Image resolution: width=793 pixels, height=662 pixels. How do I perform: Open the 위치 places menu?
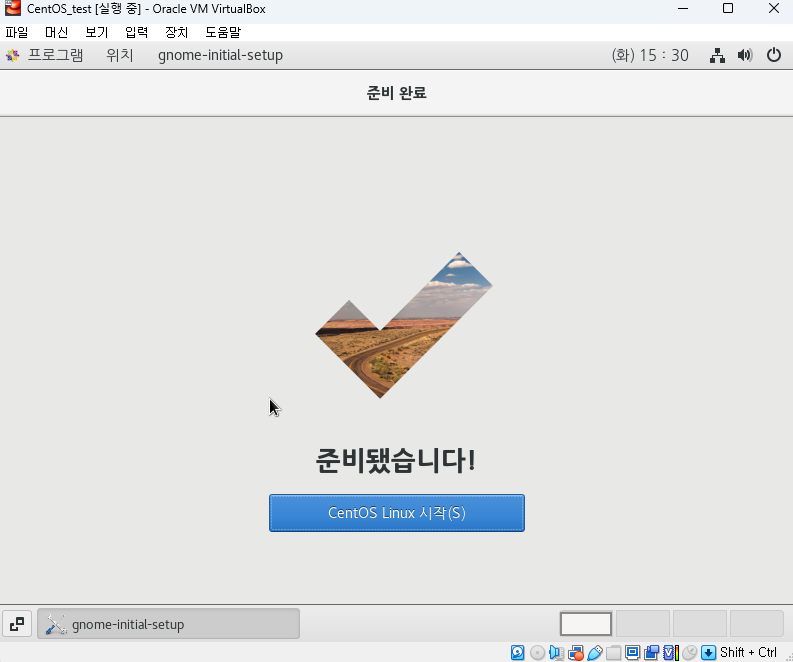(x=120, y=55)
